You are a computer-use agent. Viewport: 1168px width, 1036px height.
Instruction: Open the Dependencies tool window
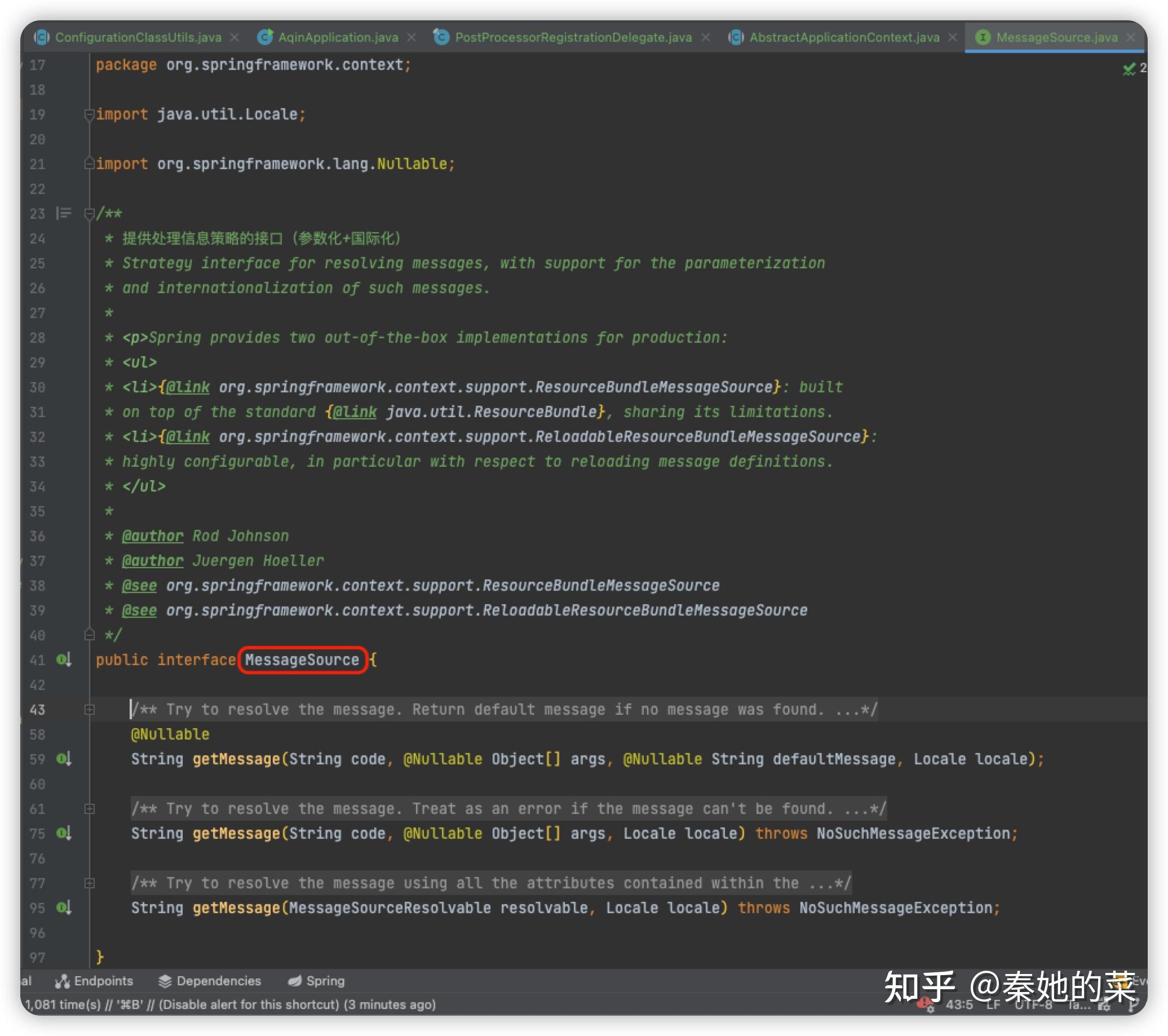click(x=210, y=981)
